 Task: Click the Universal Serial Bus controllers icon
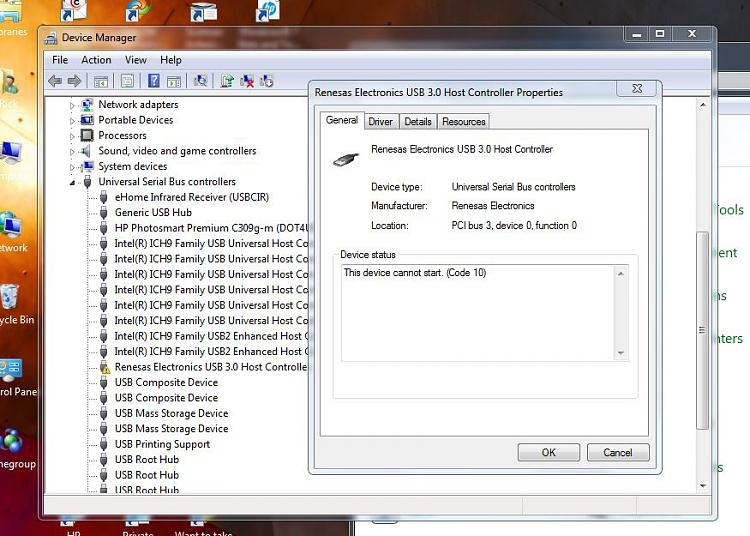click(87, 182)
